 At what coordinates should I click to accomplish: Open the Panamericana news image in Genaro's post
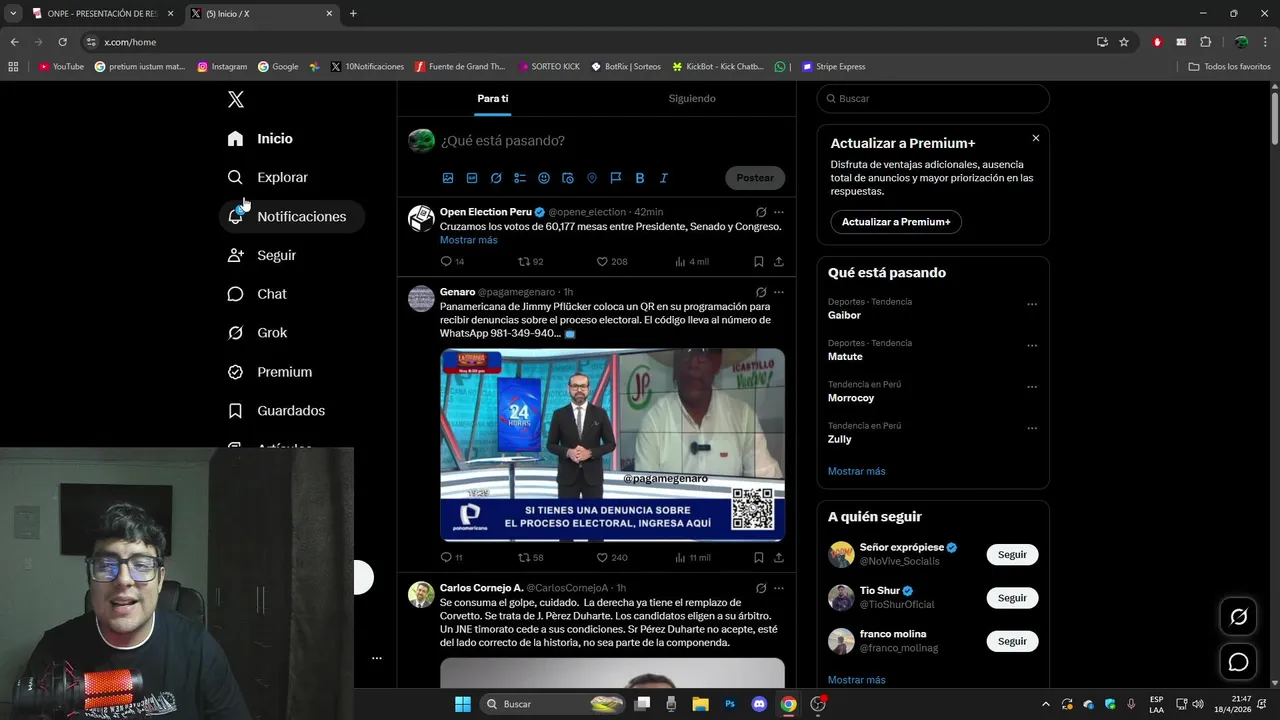612,445
